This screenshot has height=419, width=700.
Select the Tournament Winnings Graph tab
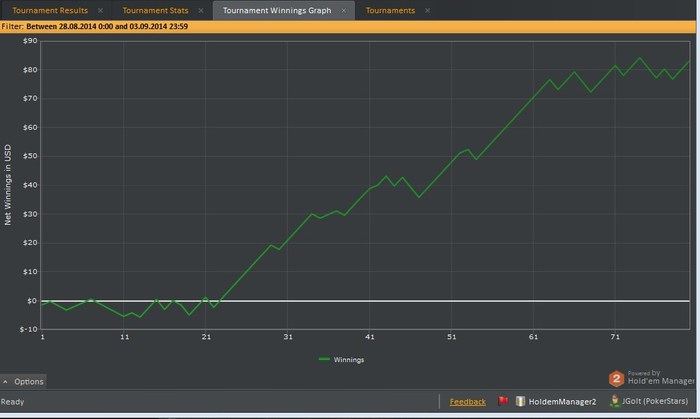pos(277,10)
